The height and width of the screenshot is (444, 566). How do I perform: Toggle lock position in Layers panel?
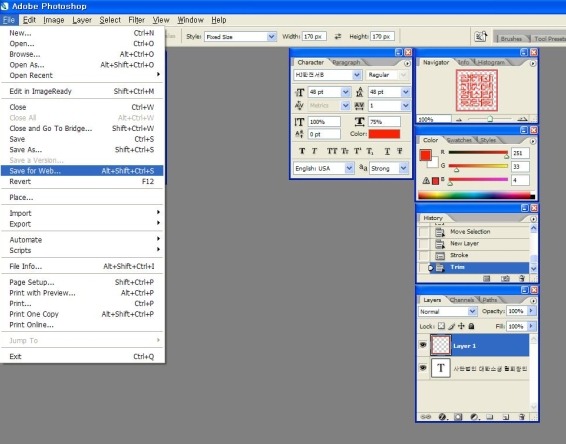point(461,326)
